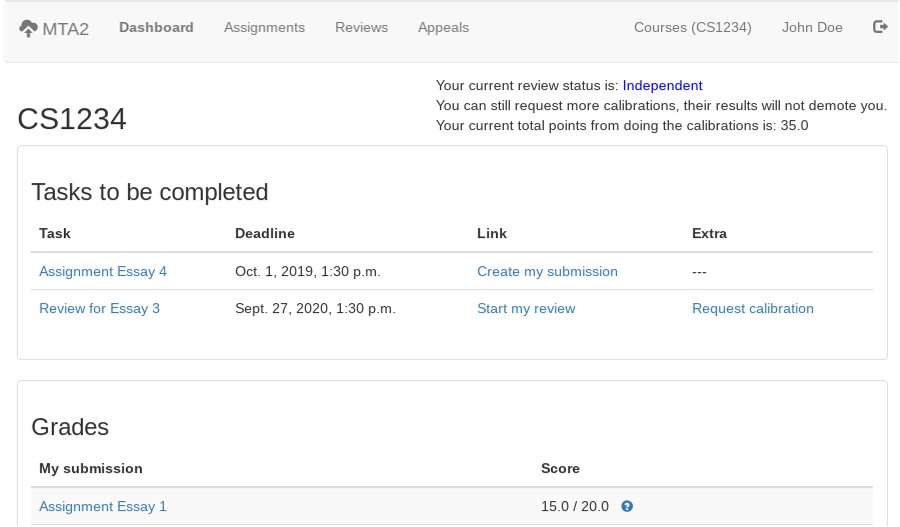
Task: Open the Dashboard nav item
Action: 156,27
